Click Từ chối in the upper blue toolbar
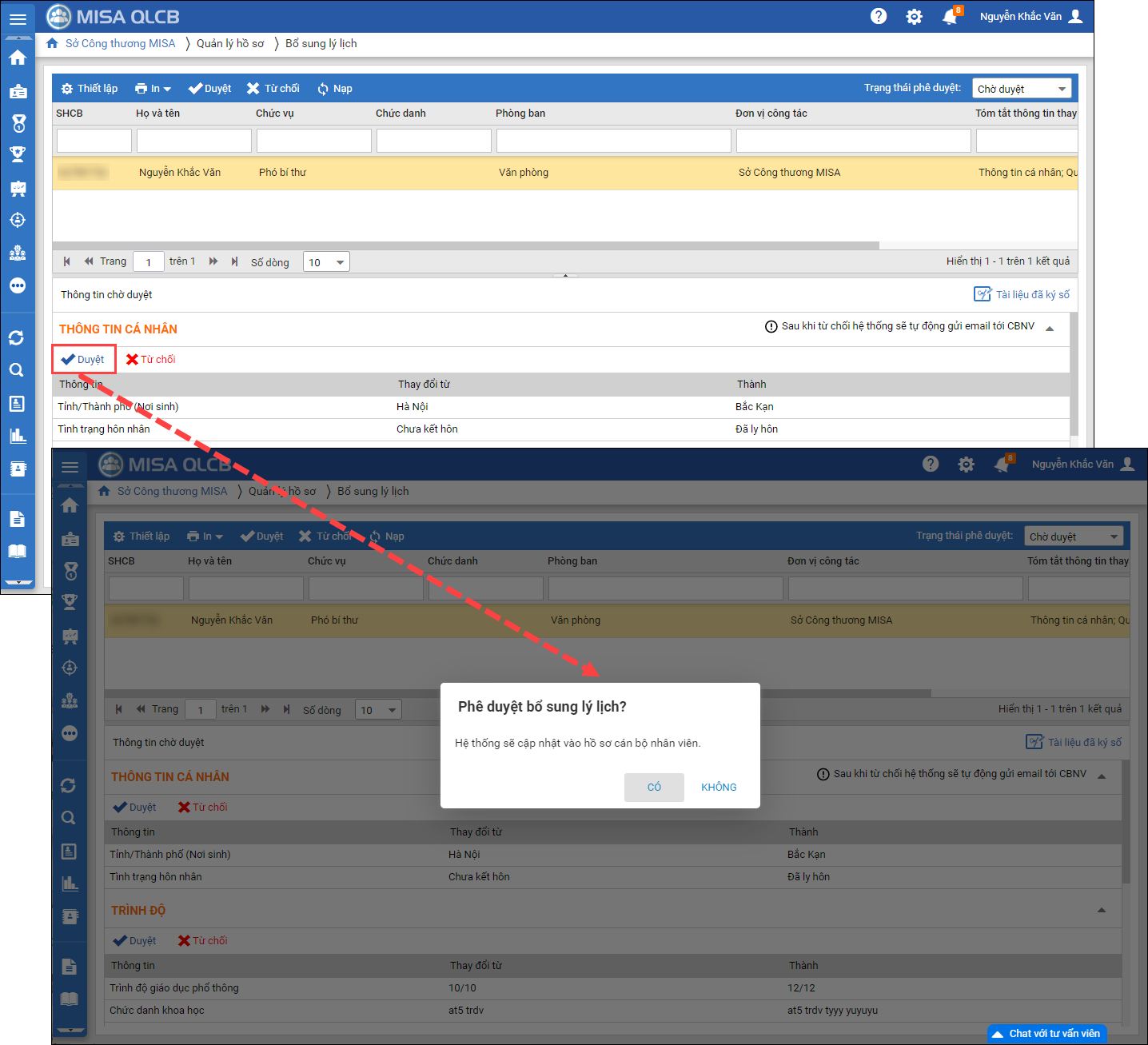The image size is (1148, 1045). (x=273, y=89)
